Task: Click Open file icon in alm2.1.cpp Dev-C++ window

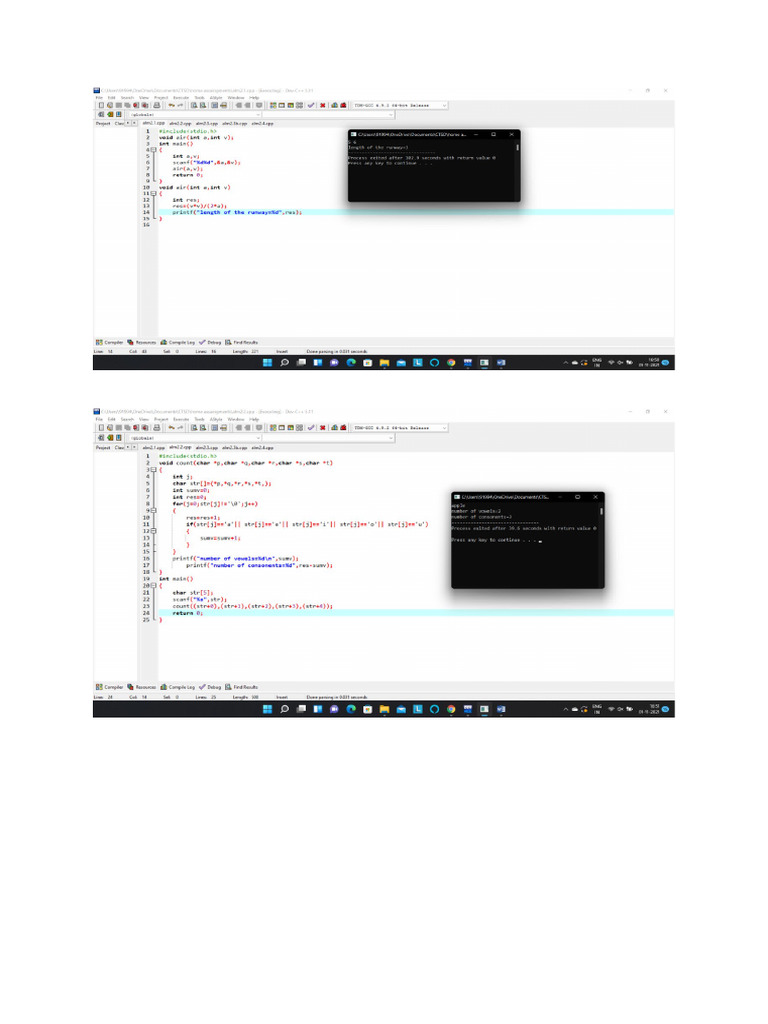Action: tap(110, 105)
